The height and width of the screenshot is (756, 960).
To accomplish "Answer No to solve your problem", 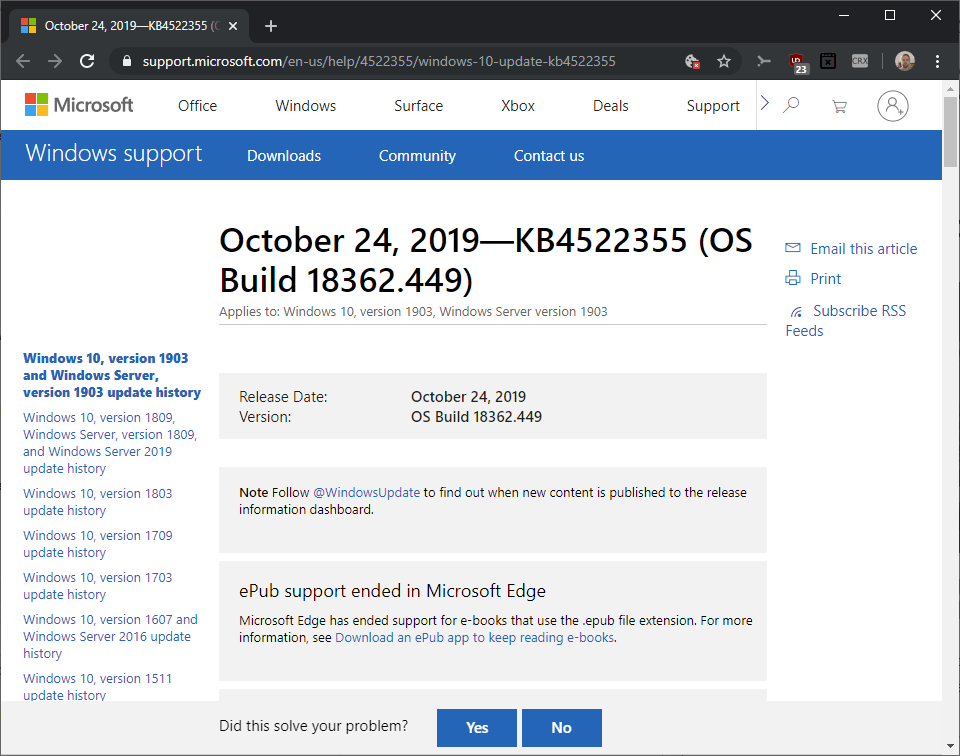I will click(561, 727).
